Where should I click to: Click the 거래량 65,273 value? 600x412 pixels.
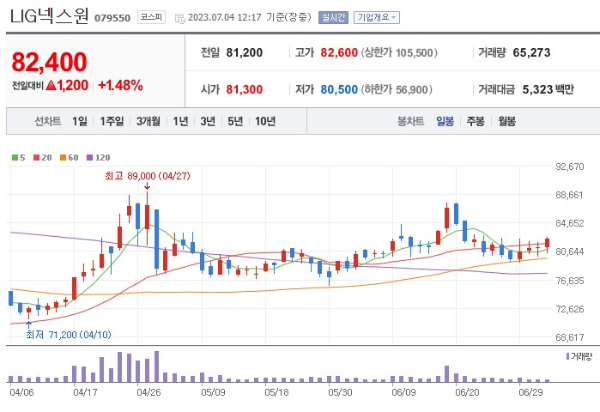tap(532, 53)
